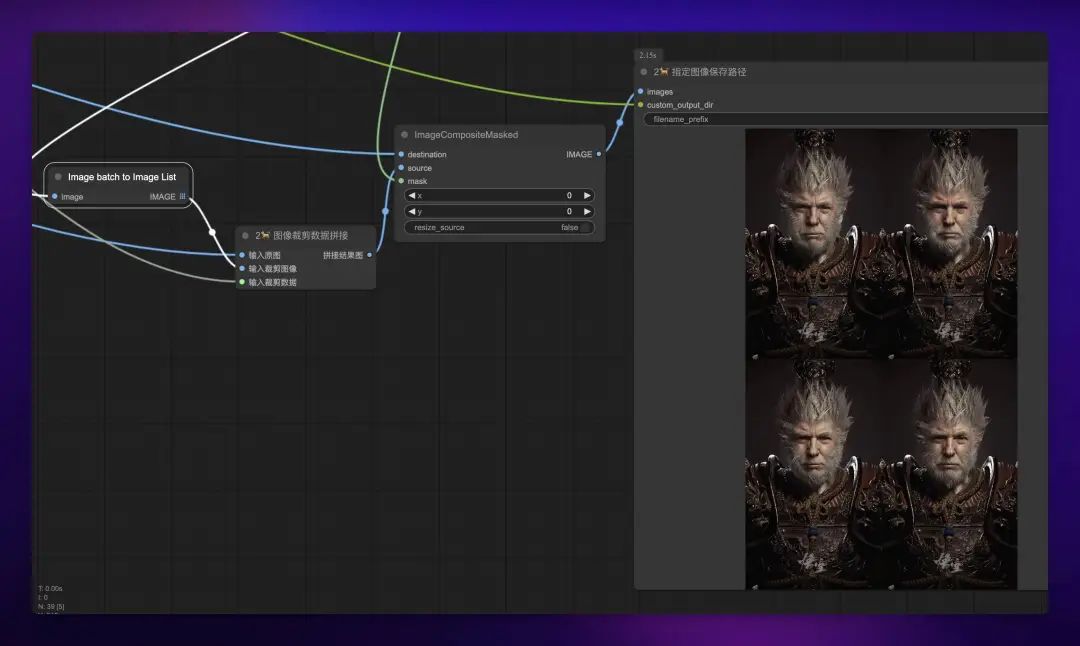Viewport: 1080px width, 646px height.
Task: Collapse the 指定图像保存路径 node via its title dot
Action: pos(643,72)
